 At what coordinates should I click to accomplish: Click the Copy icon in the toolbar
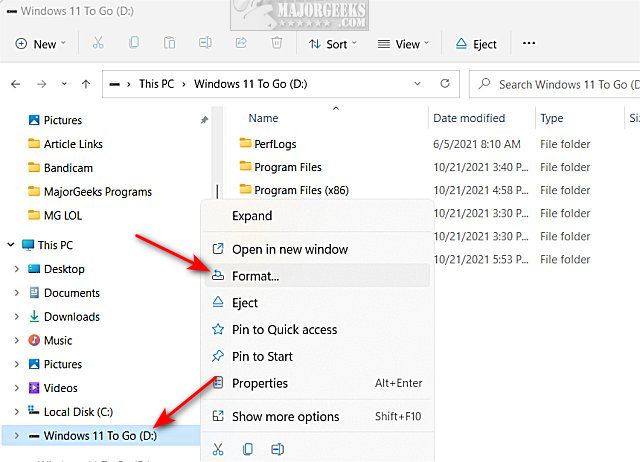point(134,43)
